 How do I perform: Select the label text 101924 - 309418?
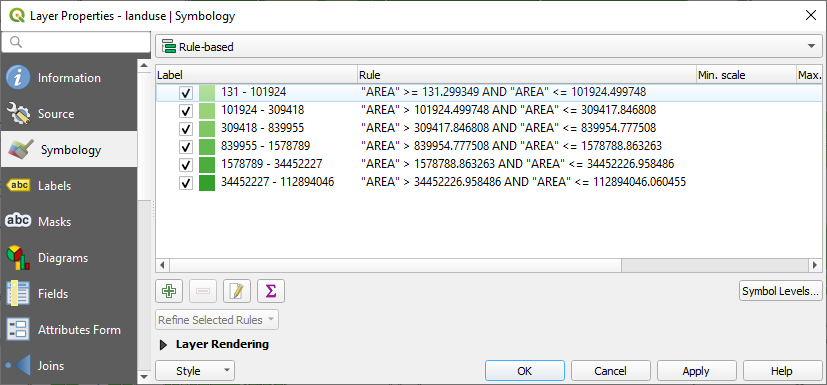click(263, 110)
